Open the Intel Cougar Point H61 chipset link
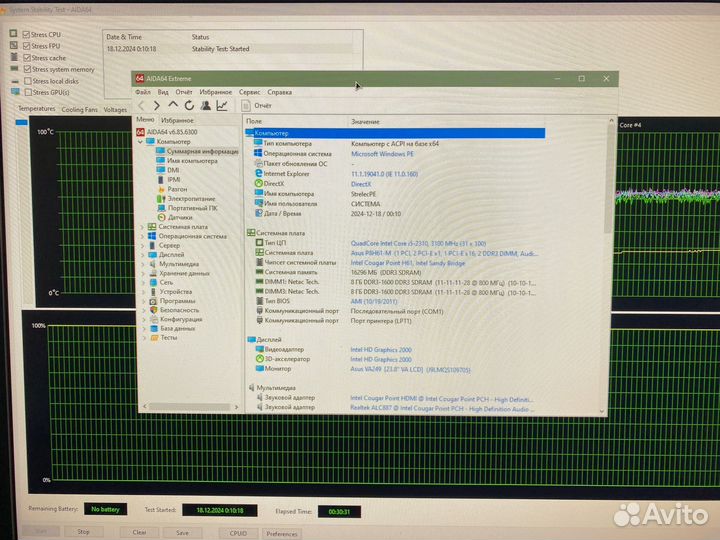This screenshot has width=720, height=540. click(408, 263)
